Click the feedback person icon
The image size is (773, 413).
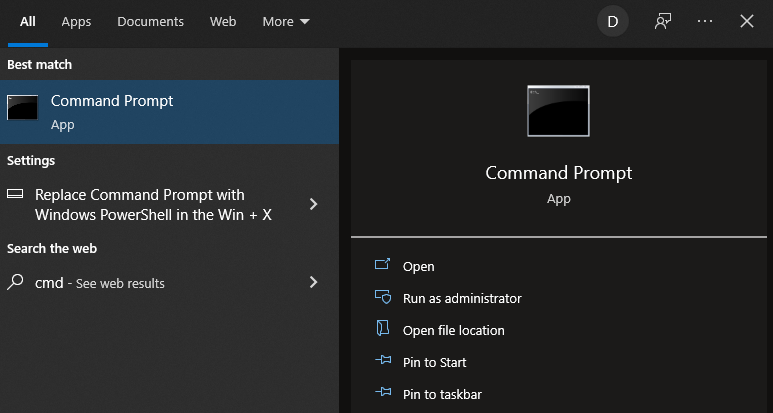coord(663,21)
